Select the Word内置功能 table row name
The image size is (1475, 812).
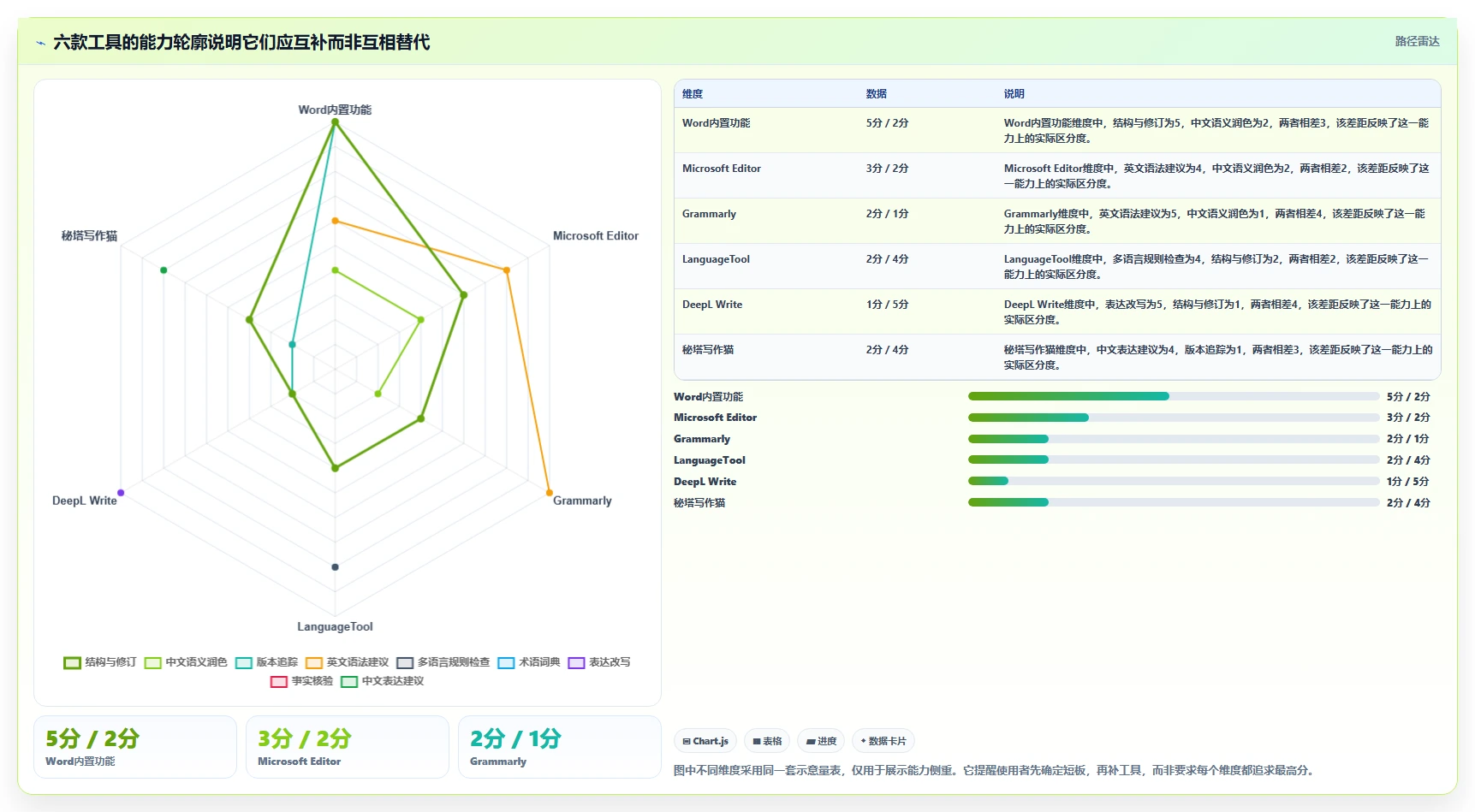click(x=716, y=123)
